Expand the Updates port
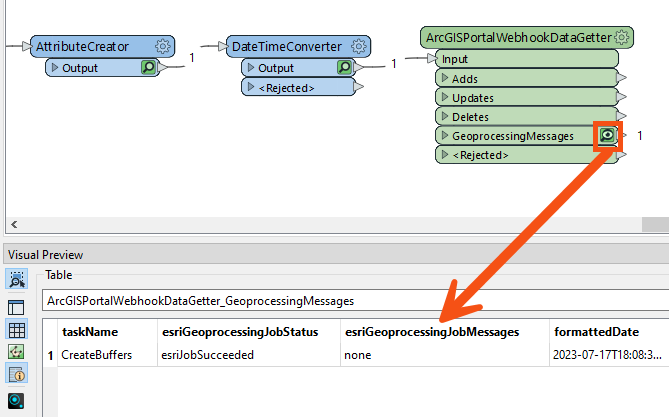 (x=445, y=97)
